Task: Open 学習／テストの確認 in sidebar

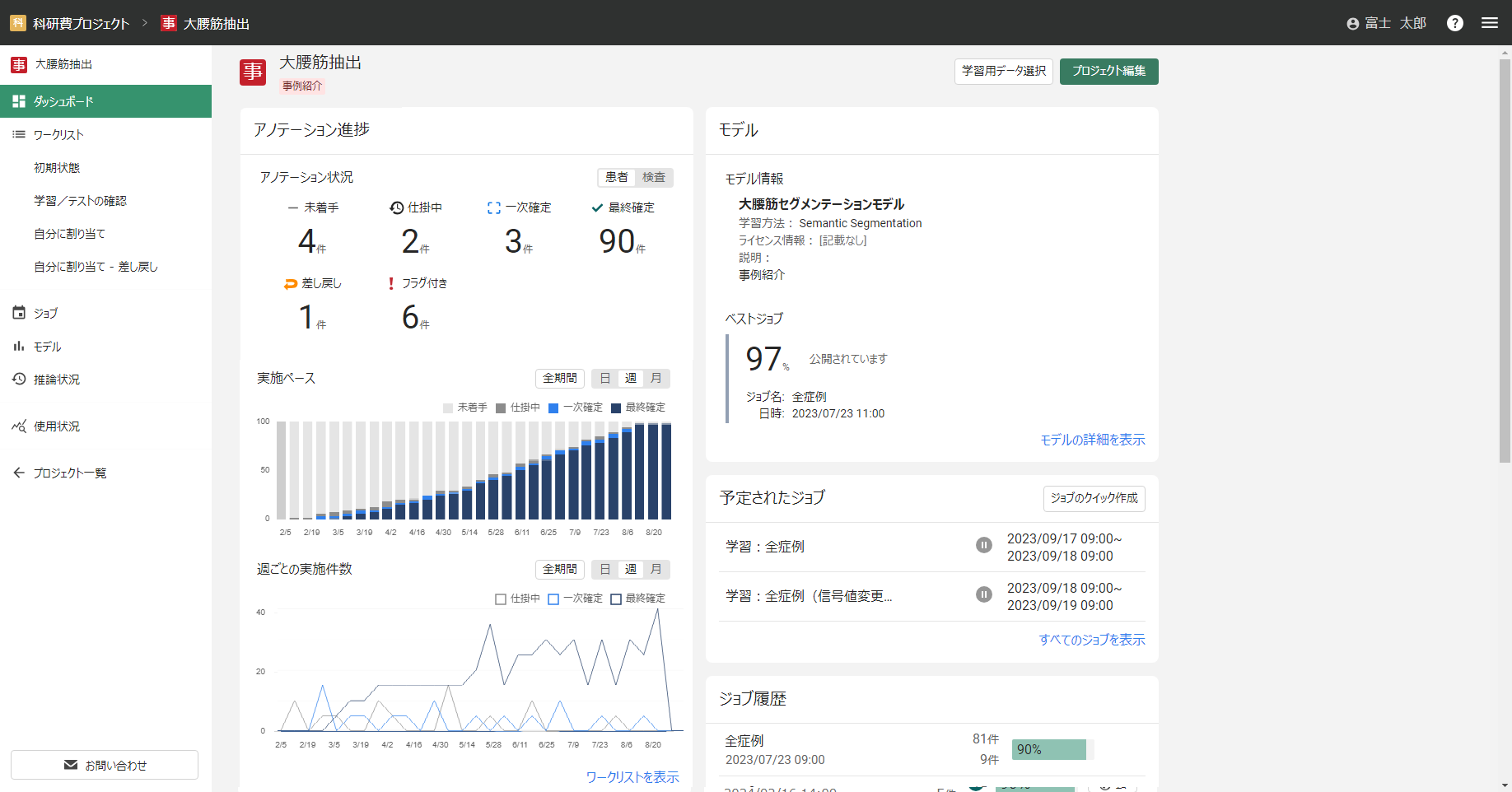Action: 80,201
